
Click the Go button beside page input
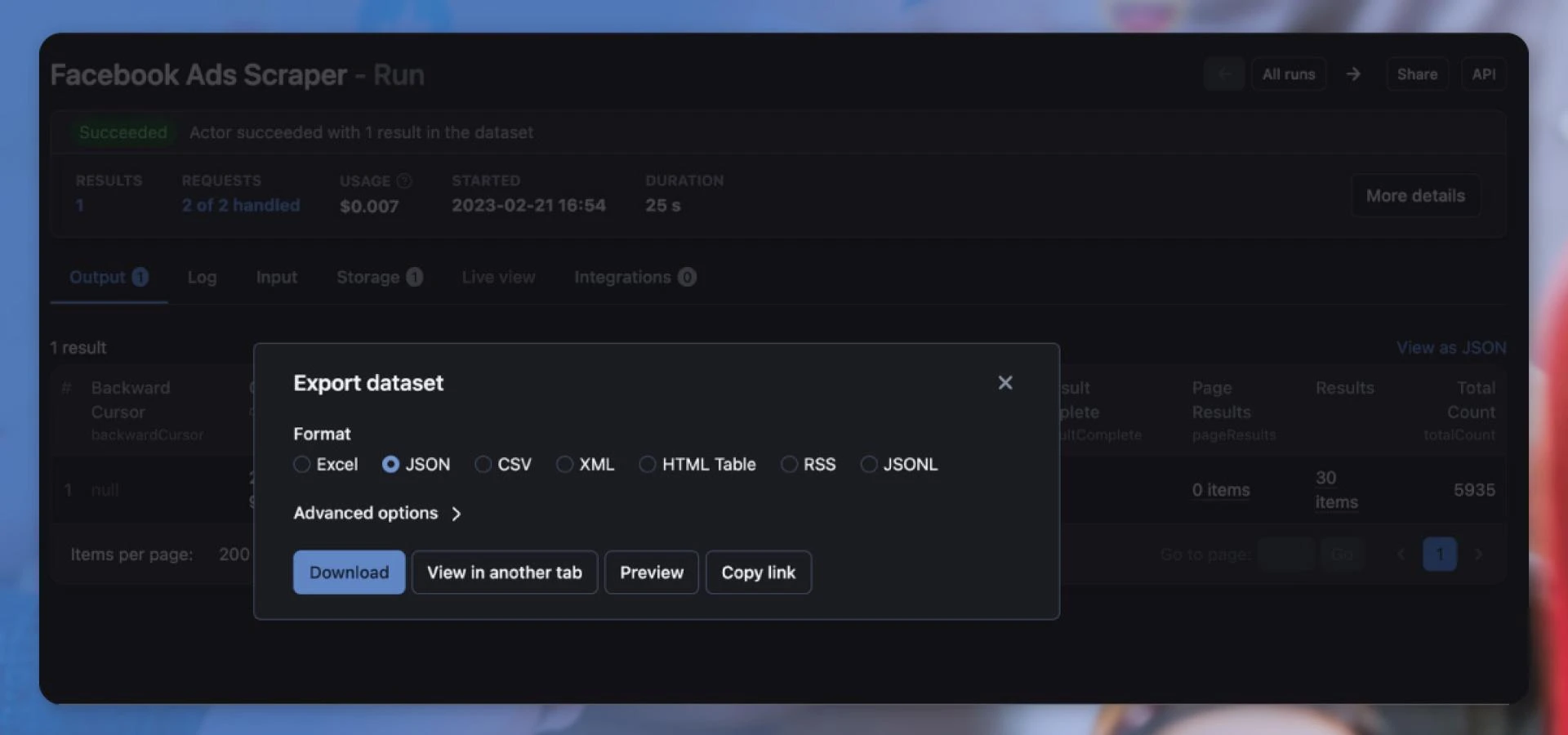(1342, 555)
